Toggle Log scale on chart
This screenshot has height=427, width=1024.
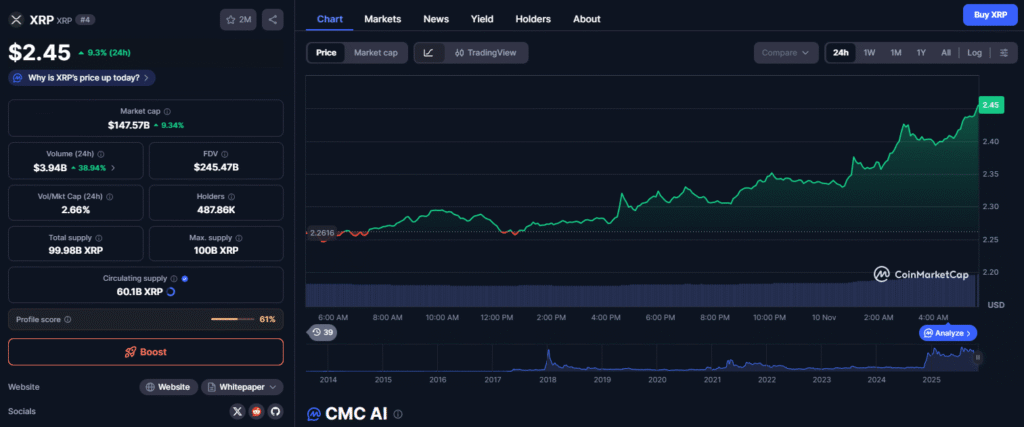point(974,53)
